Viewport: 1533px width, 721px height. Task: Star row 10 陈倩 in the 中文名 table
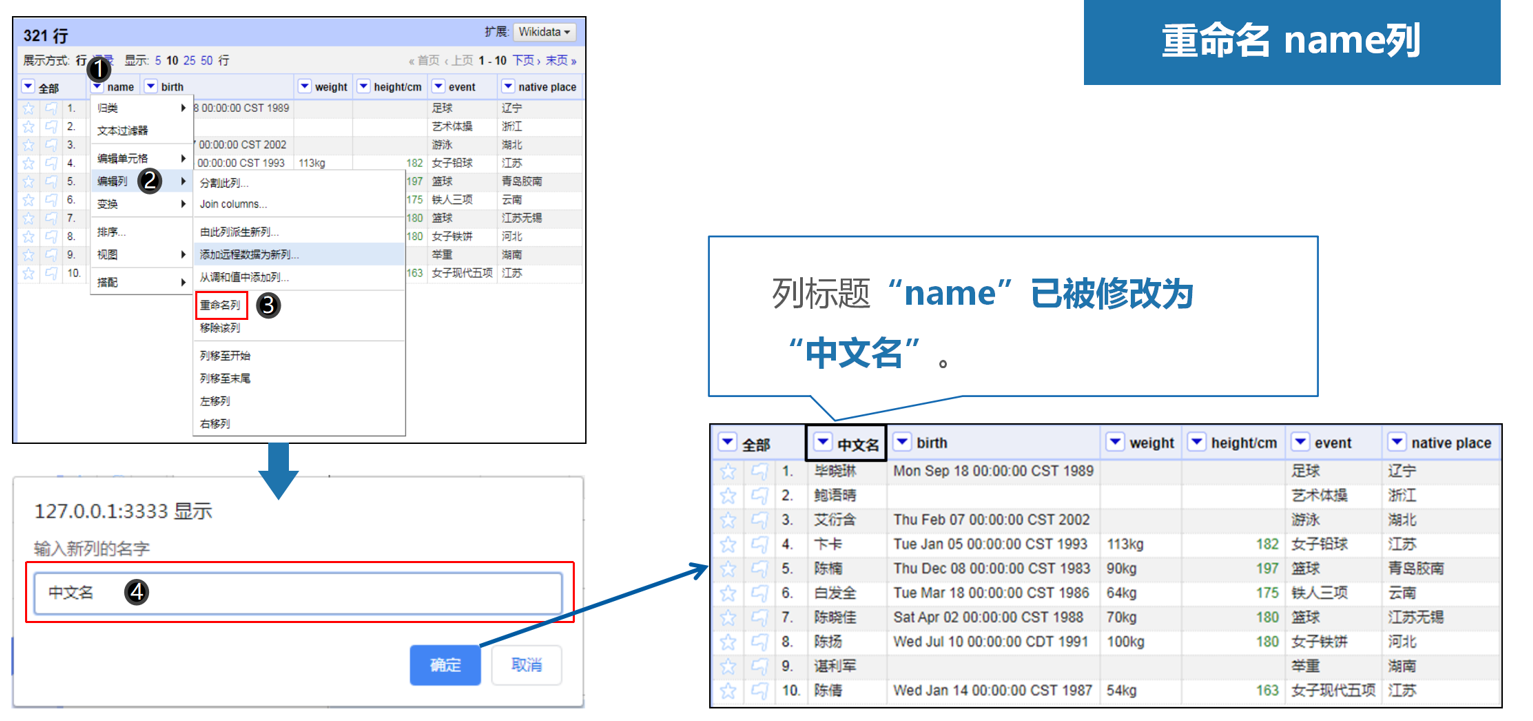pos(728,690)
